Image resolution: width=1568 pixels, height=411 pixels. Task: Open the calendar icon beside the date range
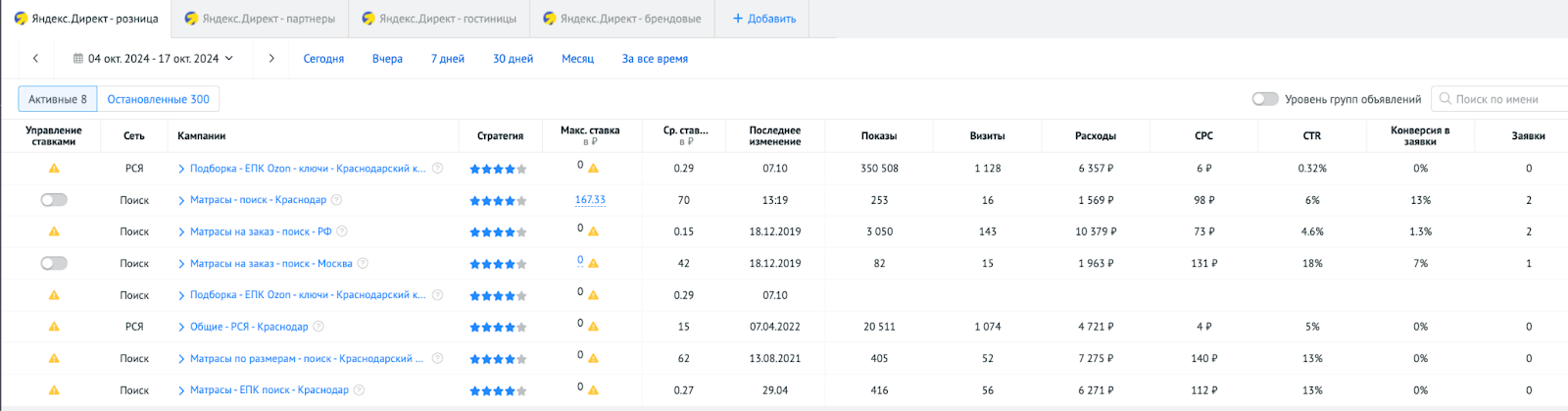tap(78, 59)
